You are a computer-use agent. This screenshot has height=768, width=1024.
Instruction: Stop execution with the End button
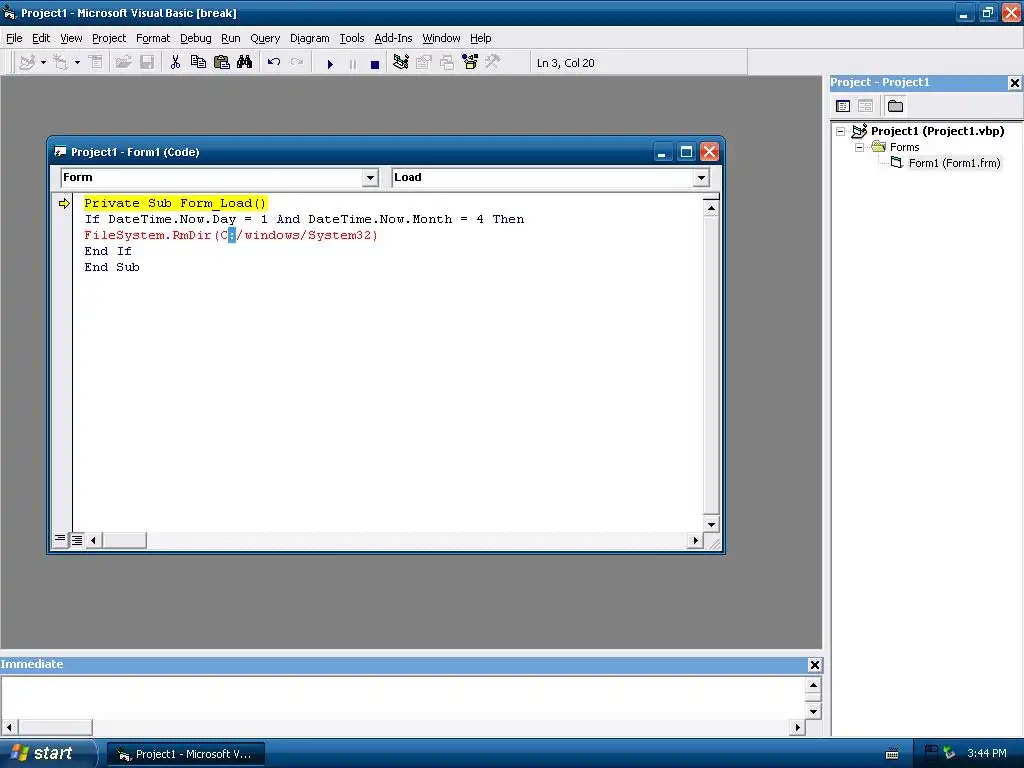(375, 64)
